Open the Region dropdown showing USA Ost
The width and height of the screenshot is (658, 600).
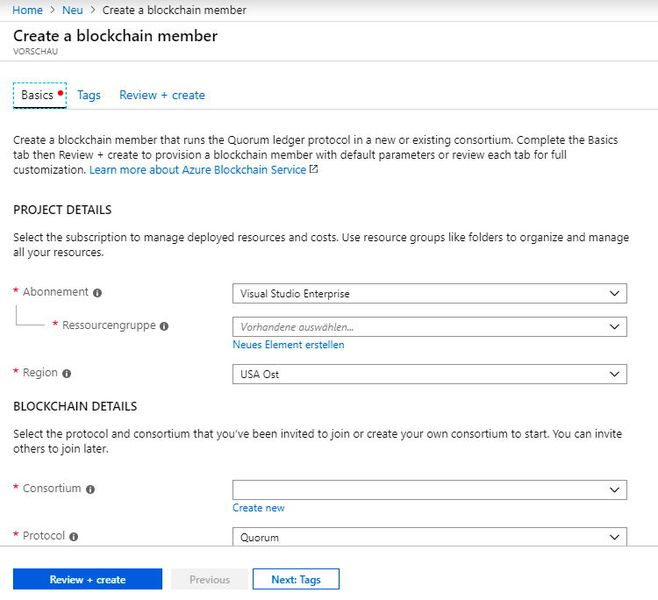coord(429,374)
